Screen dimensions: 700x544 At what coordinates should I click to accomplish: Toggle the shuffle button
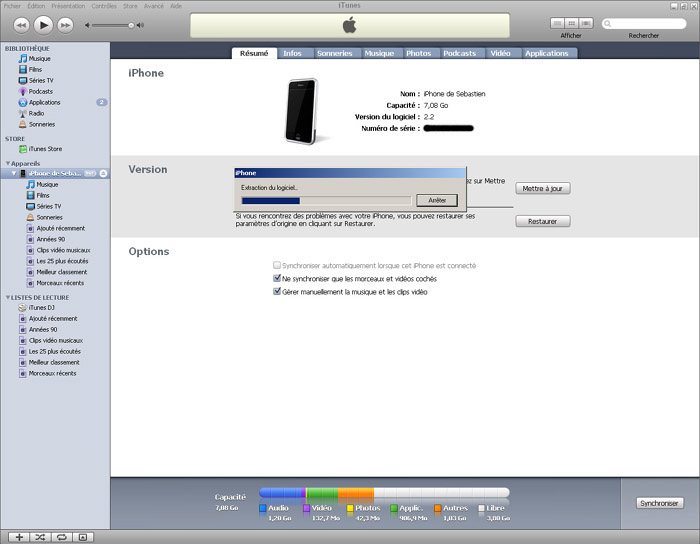[40, 537]
